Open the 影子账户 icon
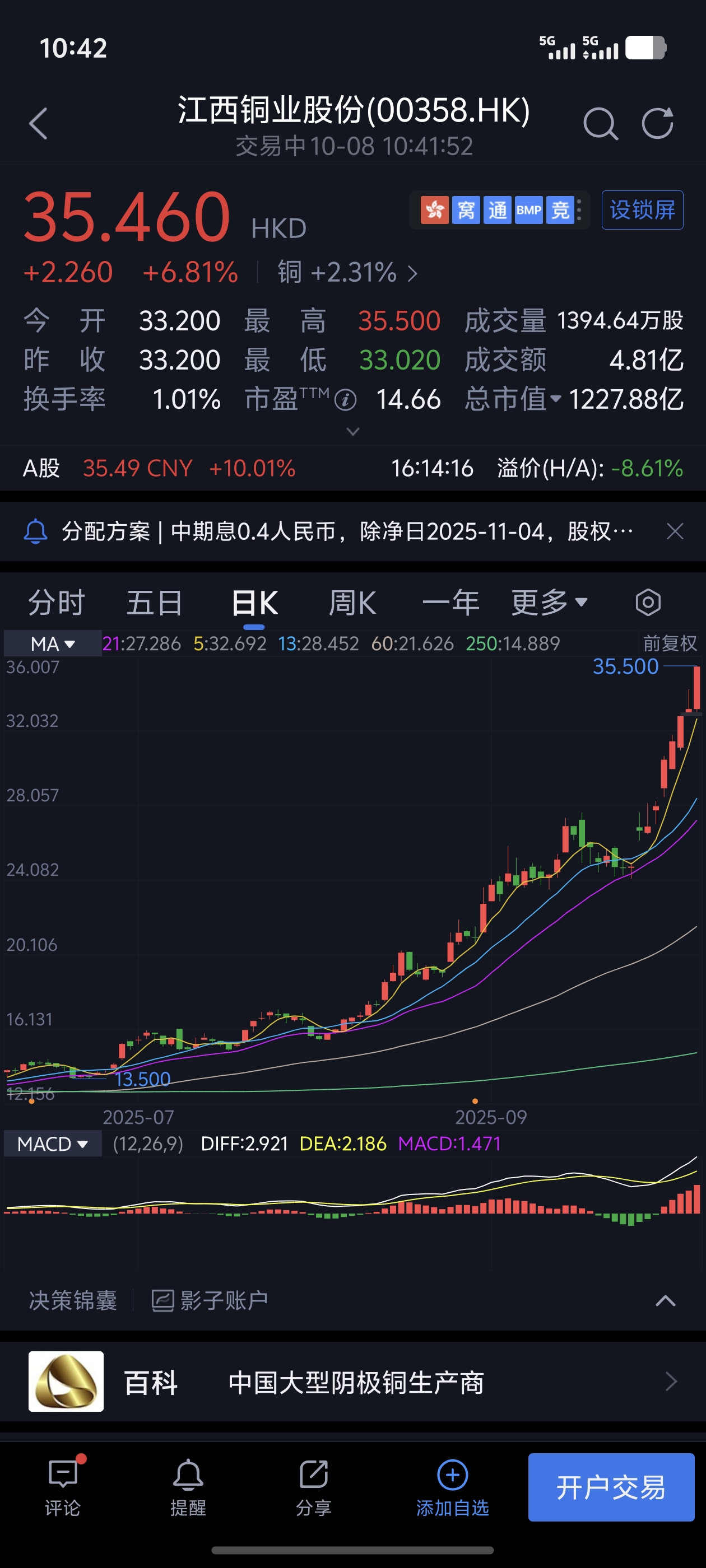 162,1301
